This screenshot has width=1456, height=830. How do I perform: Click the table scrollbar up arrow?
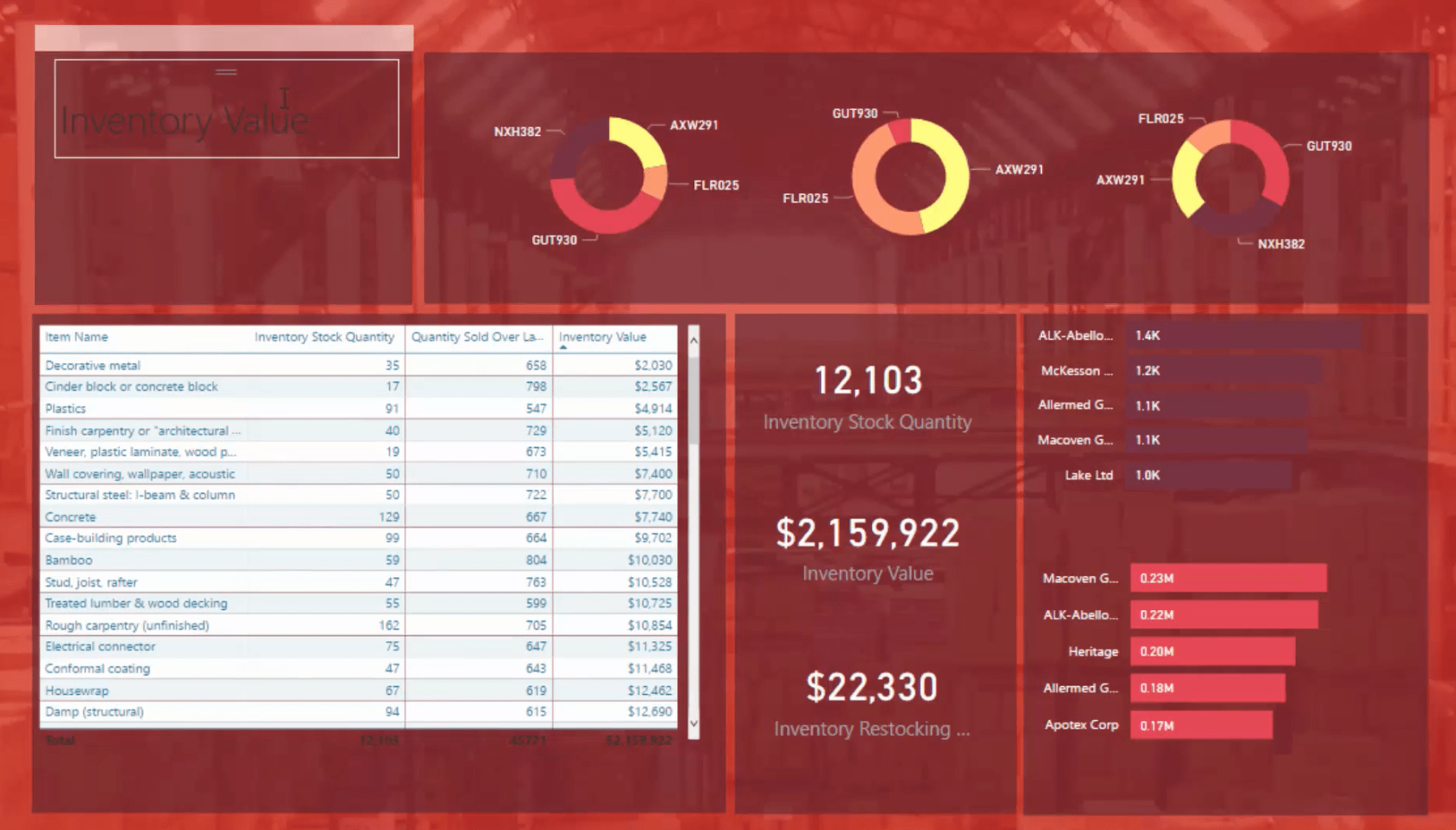coord(693,340)
